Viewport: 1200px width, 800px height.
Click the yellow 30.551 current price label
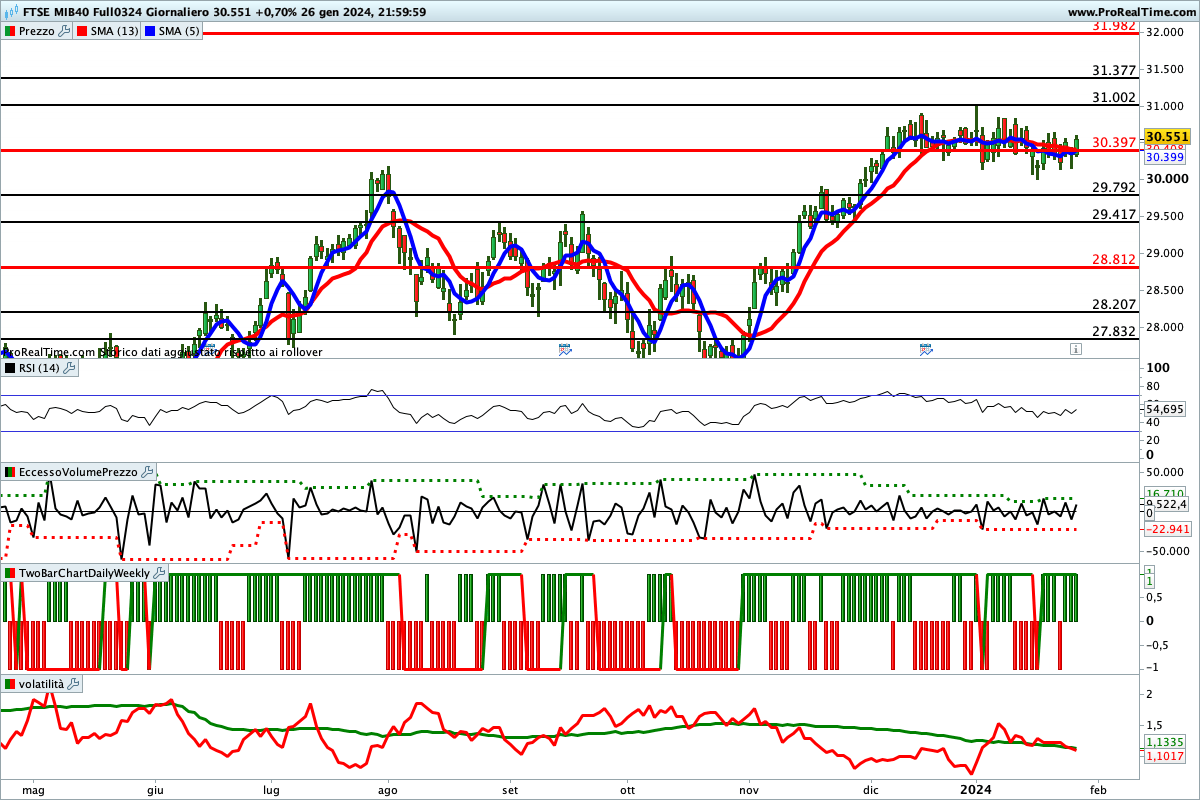(x=1166, y=136)
